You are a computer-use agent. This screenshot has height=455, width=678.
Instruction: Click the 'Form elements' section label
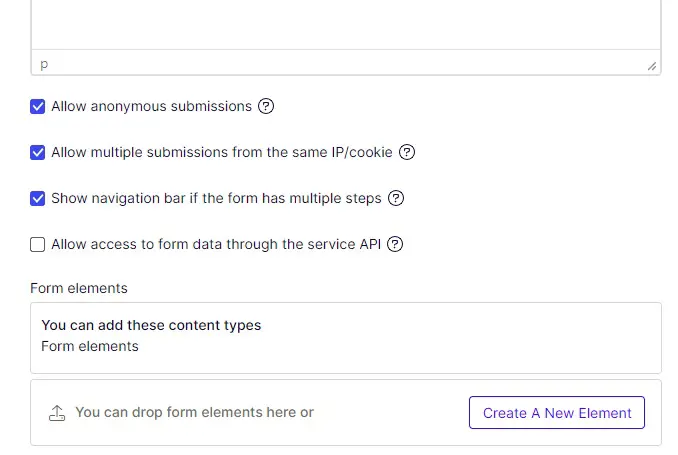pyautogui.click(x=79, y=288)
